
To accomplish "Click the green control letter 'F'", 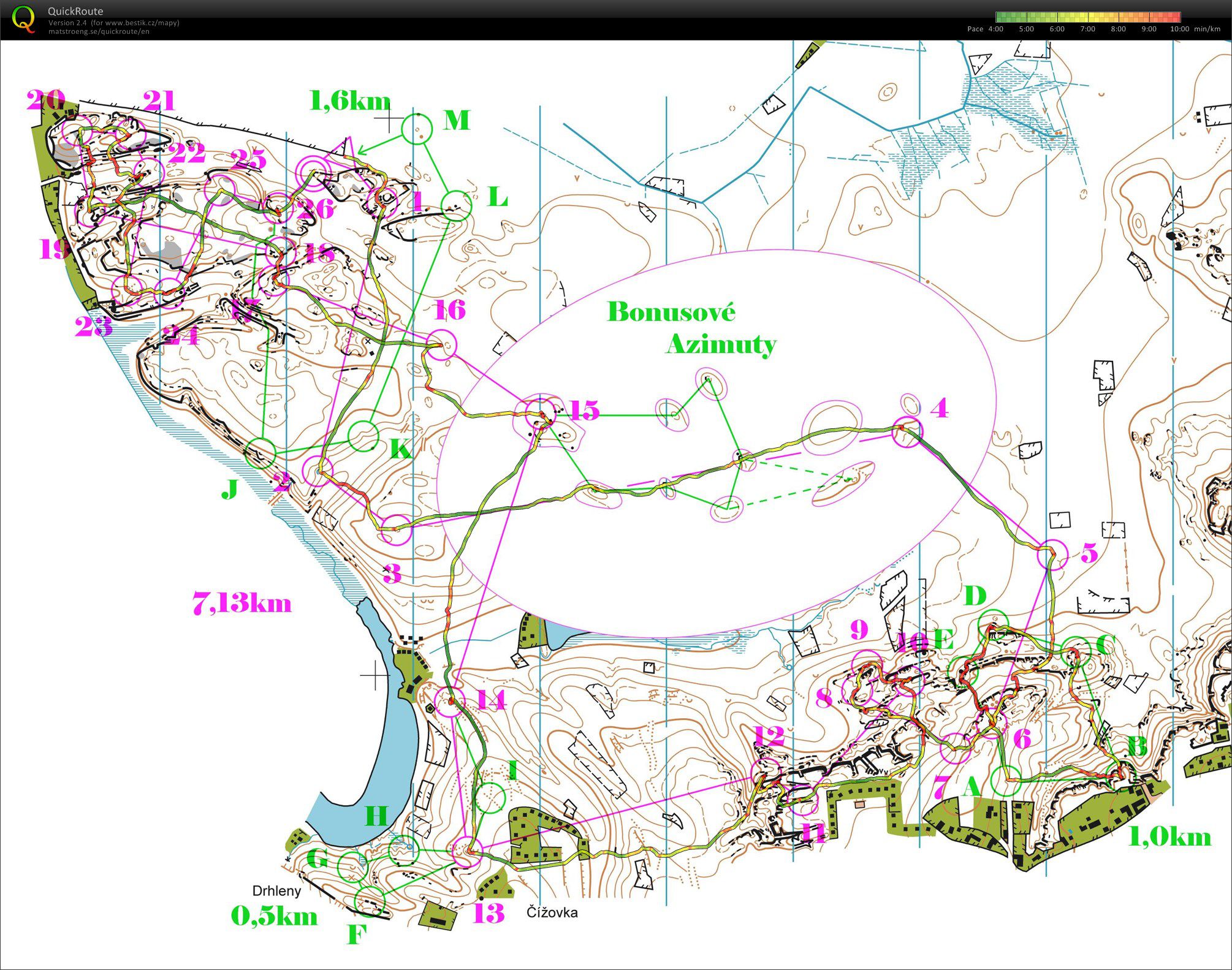I will [357, 934].
